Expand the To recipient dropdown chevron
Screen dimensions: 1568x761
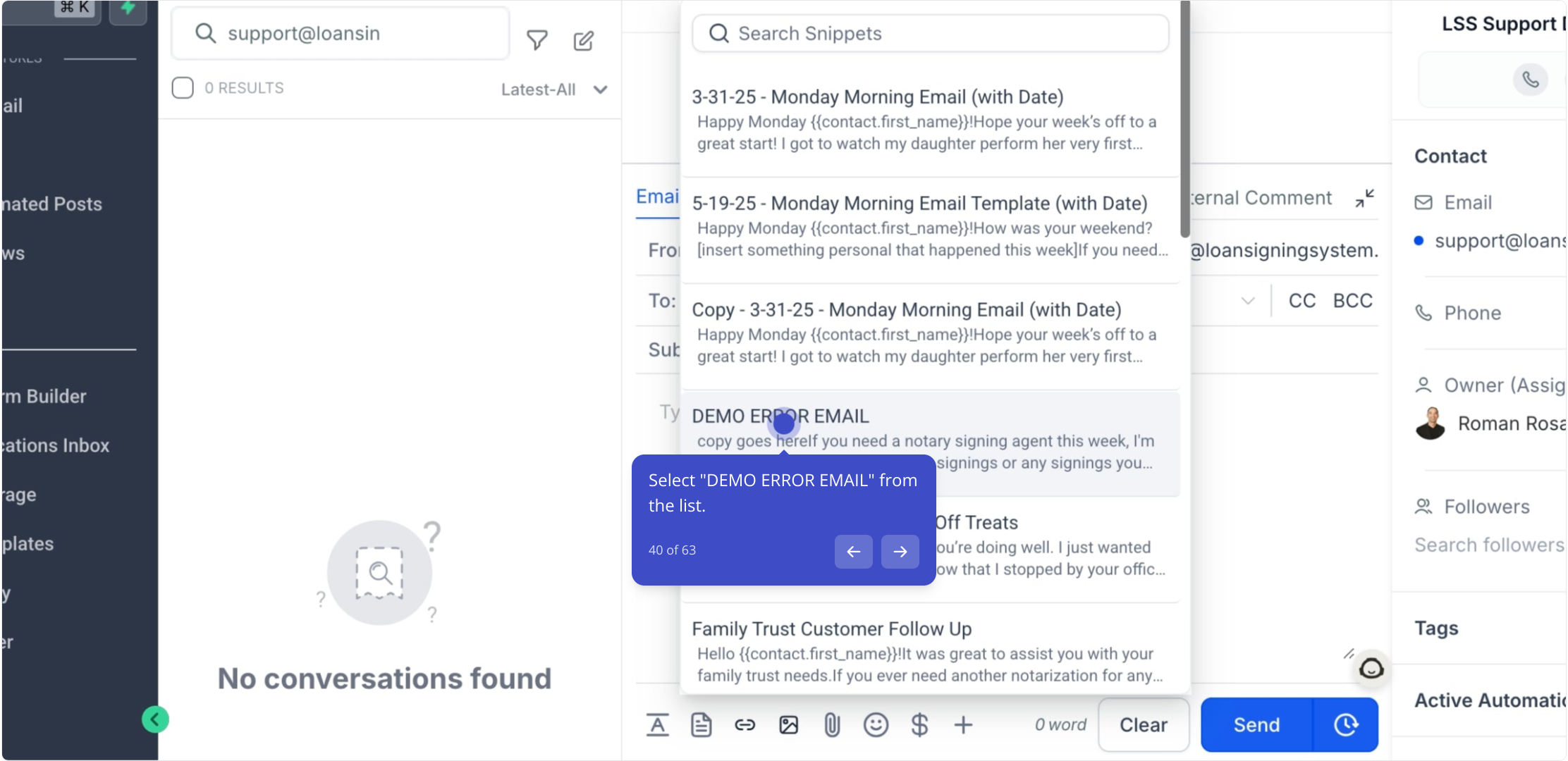point(1247,301)
